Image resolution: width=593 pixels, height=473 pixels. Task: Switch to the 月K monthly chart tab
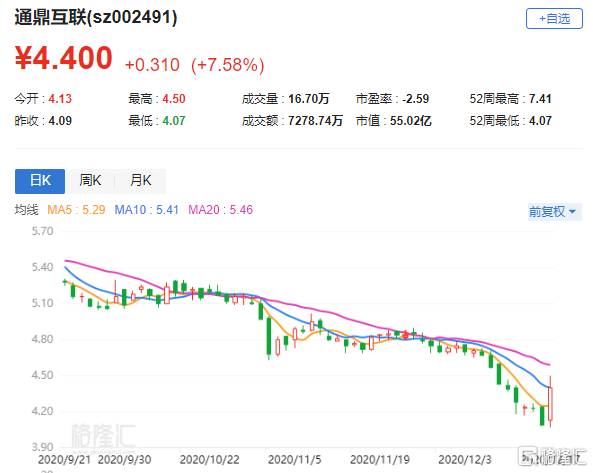141,181
